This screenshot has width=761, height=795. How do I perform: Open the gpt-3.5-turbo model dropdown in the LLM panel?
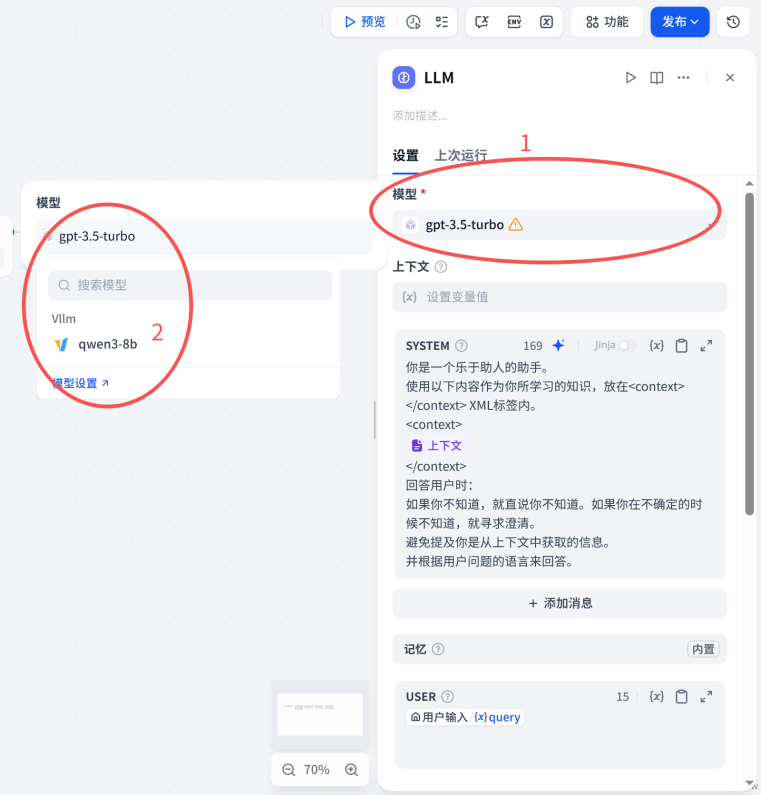(560, 225)
